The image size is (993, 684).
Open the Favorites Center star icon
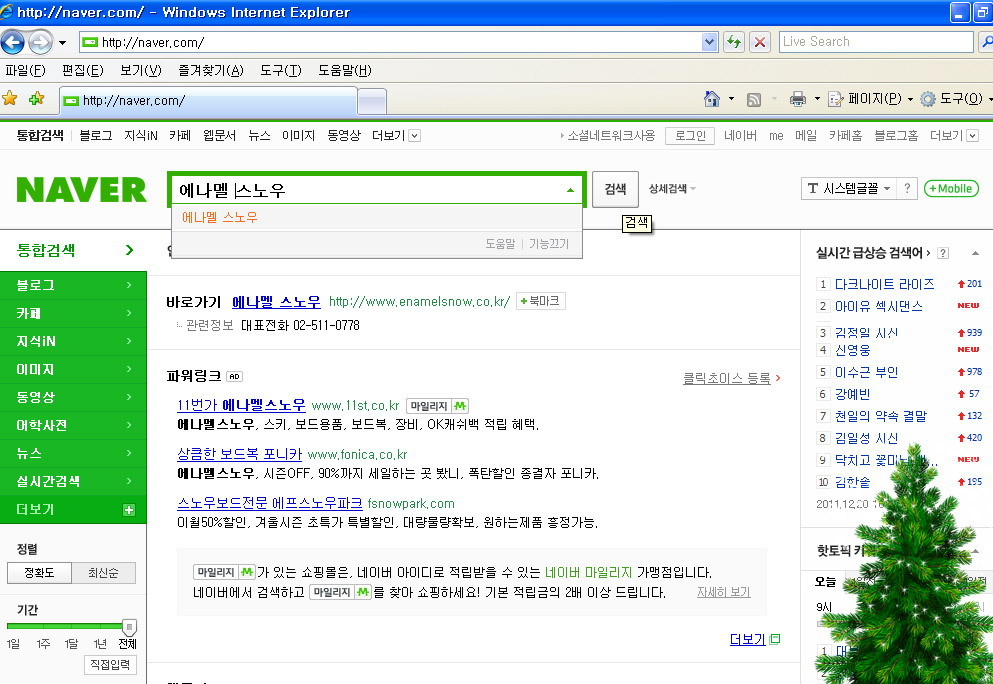[x=10, y=98]
